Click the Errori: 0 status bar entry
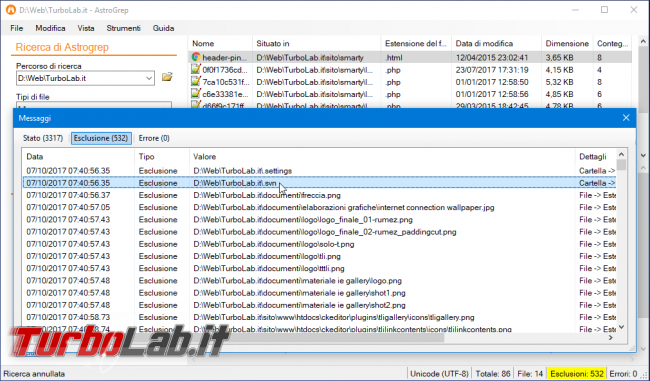Image resolution: width=650 pixels, height=381 pixels. (623, 374)
